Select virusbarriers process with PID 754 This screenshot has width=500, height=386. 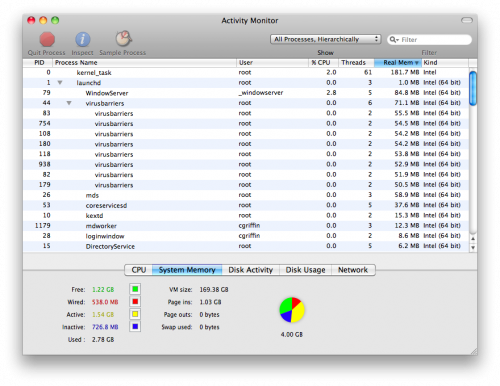246,123
